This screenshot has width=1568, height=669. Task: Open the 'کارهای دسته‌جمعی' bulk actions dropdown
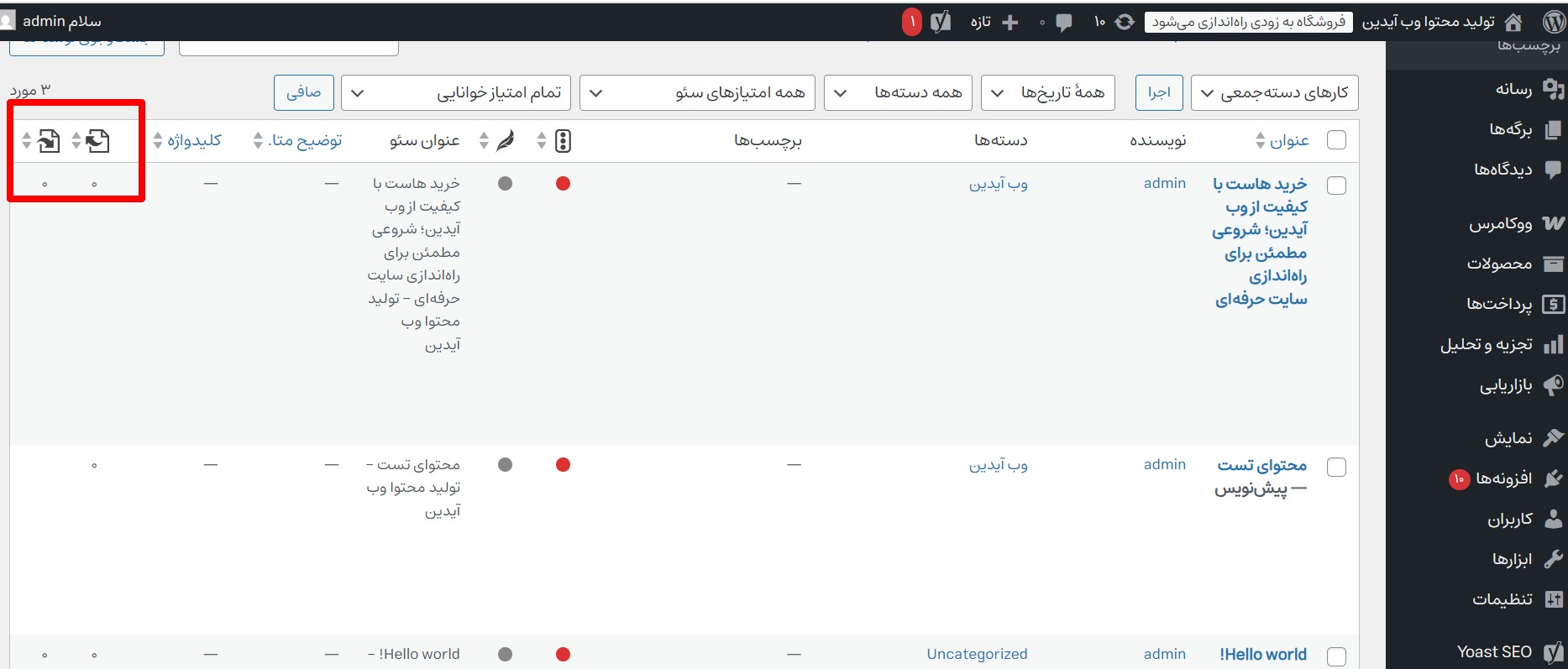pos(1274,92)
